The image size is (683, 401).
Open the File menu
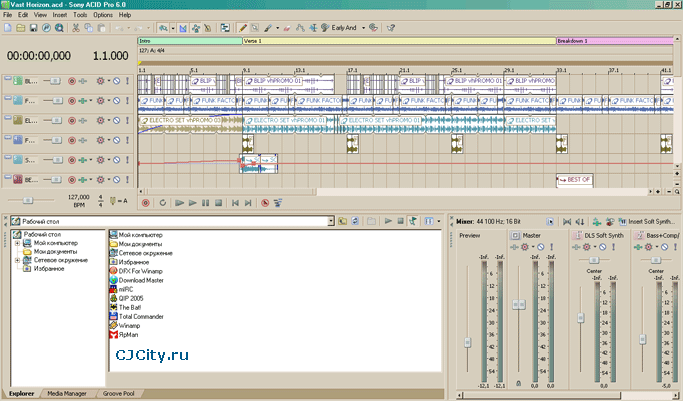7,15
